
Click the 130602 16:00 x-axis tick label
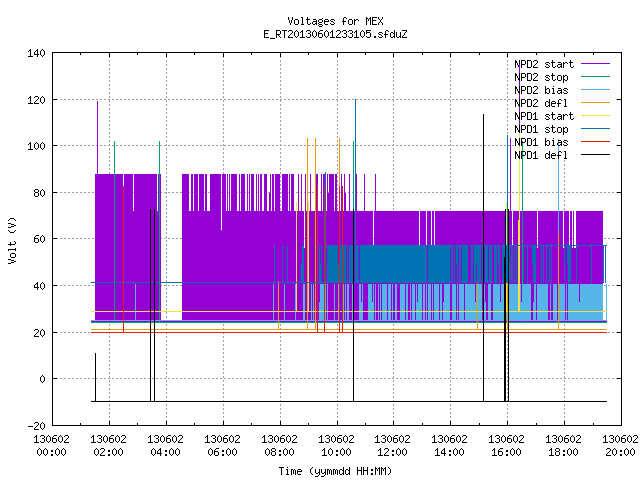coord(507,446)
